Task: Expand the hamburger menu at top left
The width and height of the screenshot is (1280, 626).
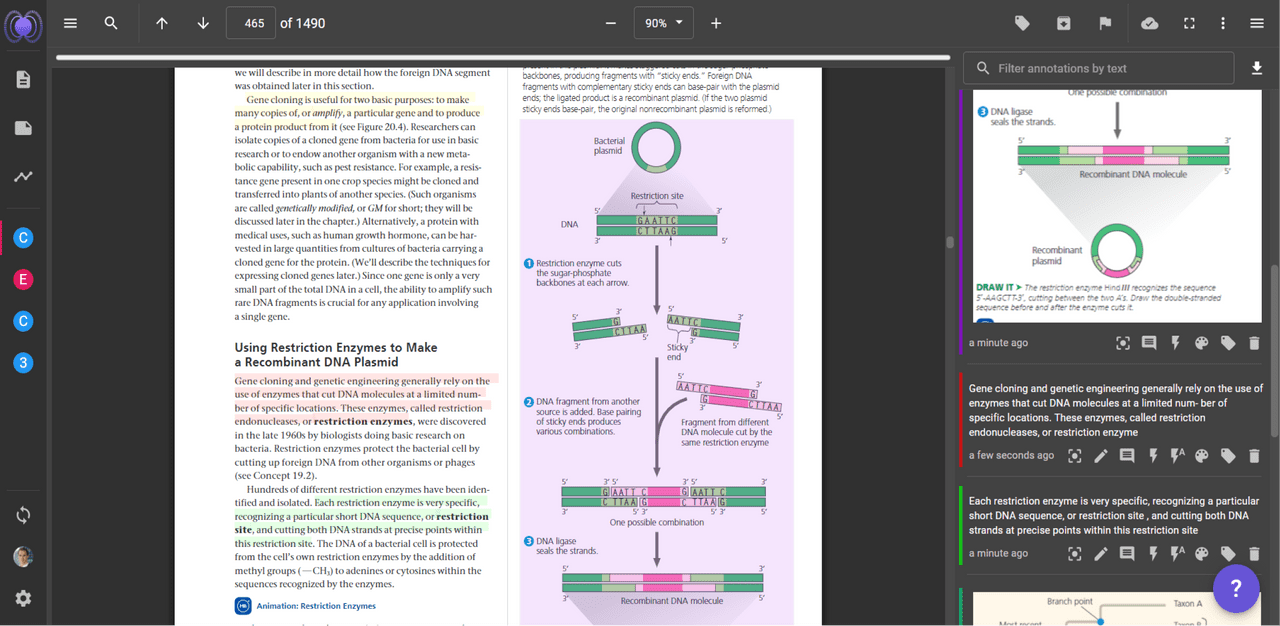Action: pos(70,23)
